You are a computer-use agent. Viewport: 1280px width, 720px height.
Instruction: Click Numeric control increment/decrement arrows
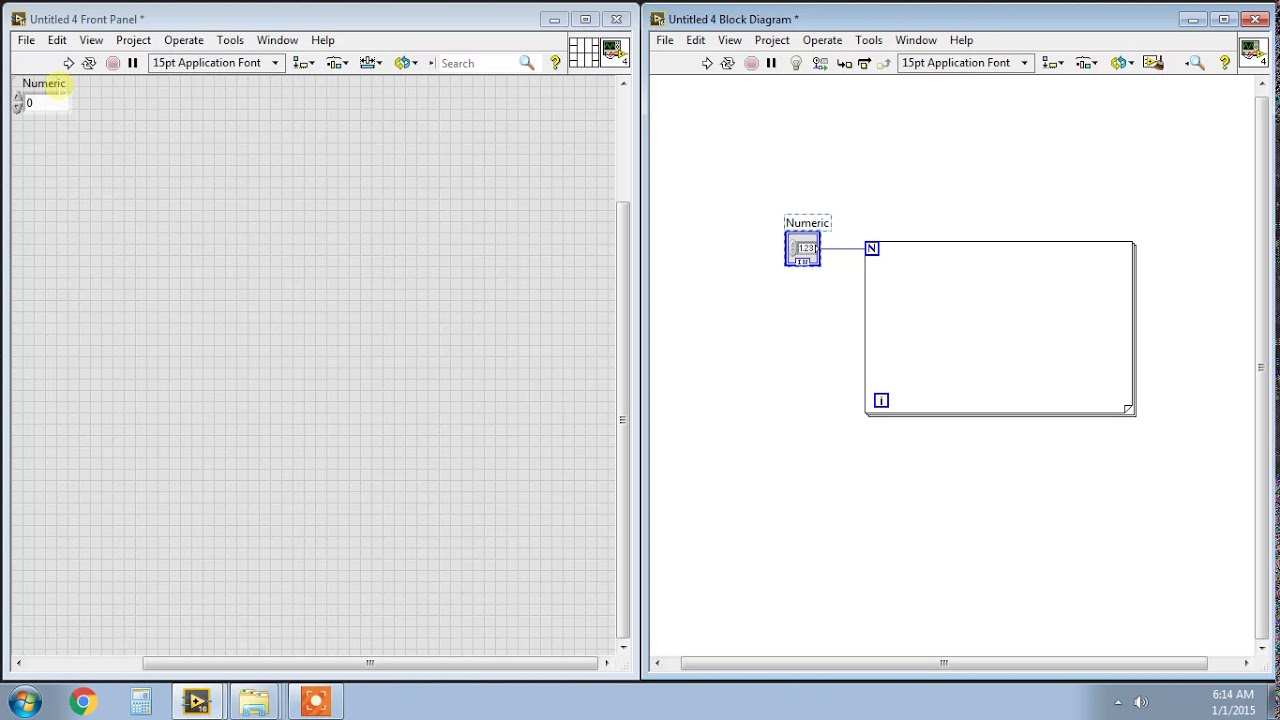pyautogui.click(x=18, y=103)
